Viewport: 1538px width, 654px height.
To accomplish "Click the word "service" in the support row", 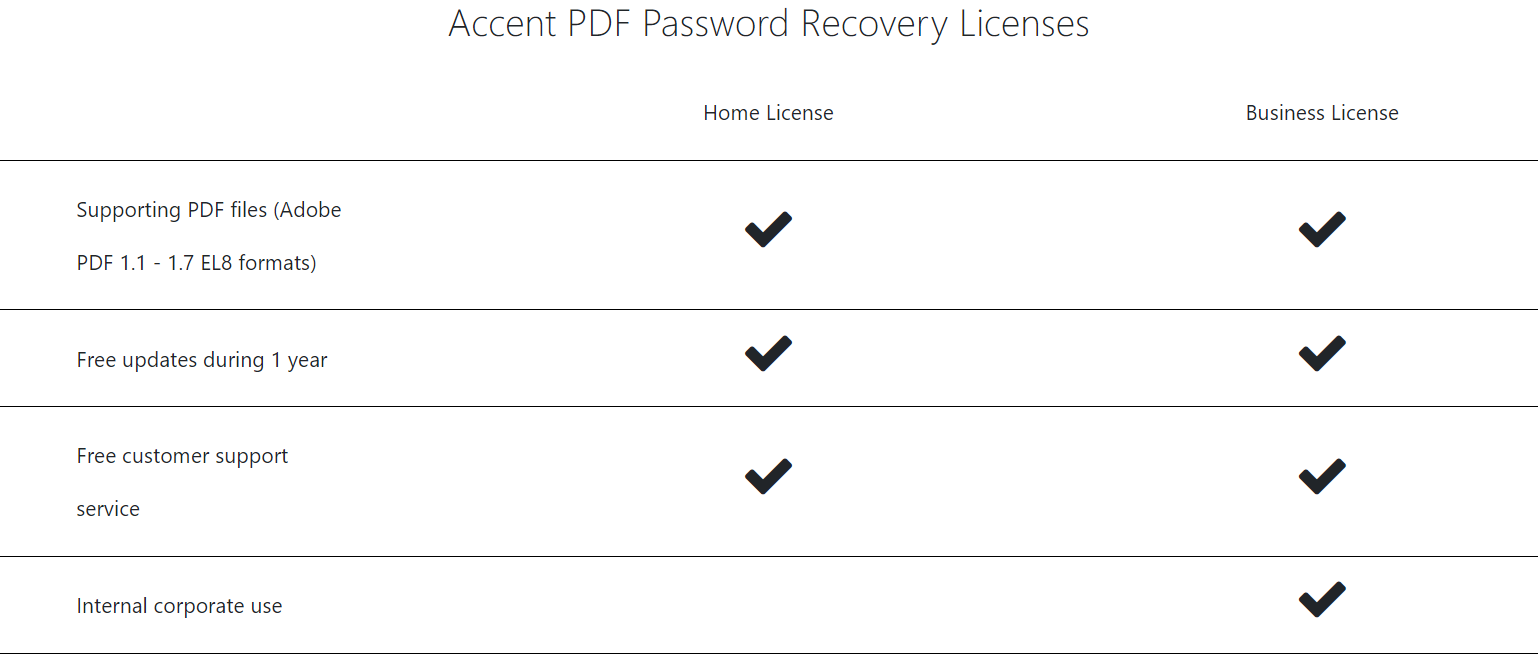I will coord(108,509).
